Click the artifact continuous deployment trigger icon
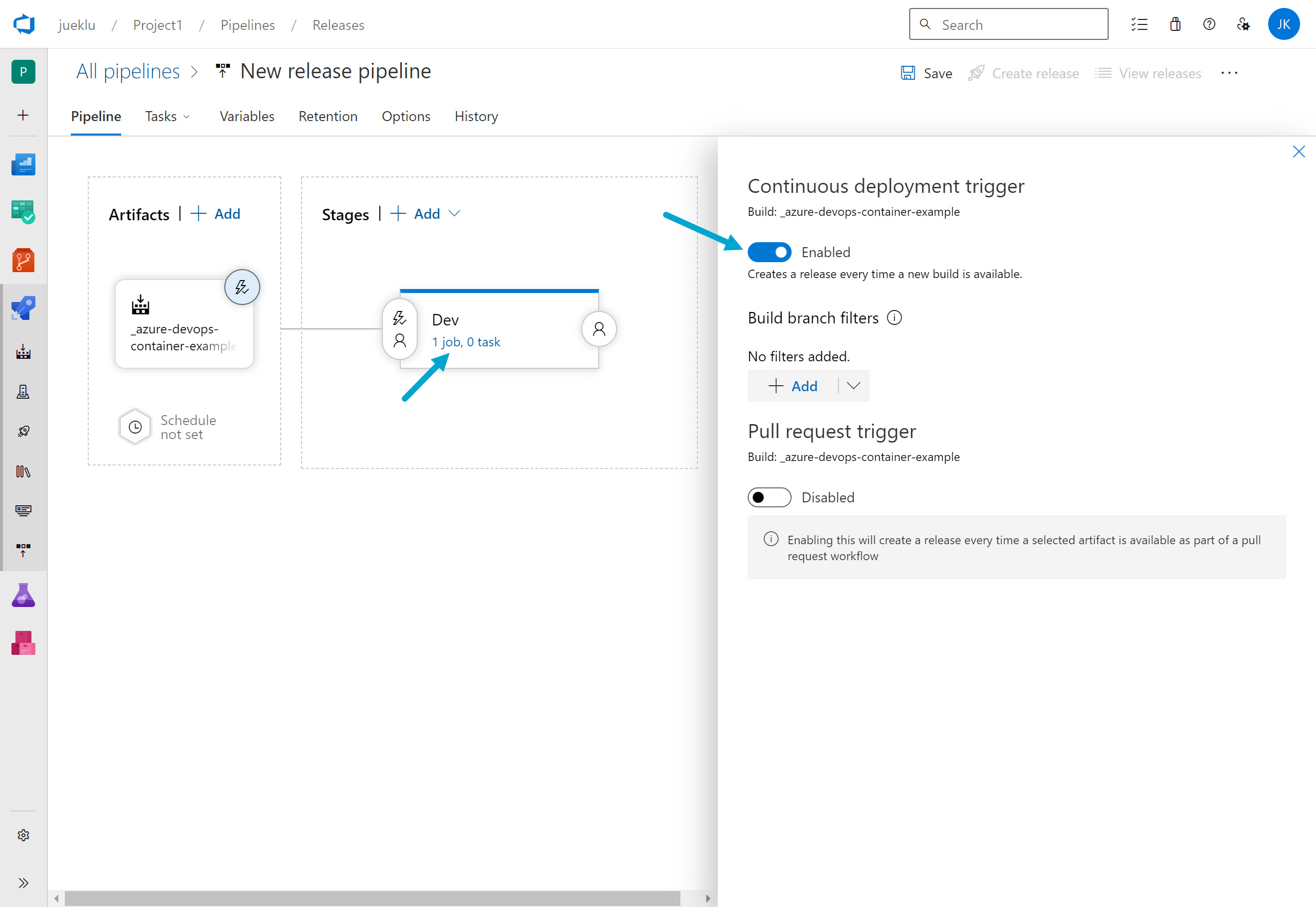 (242, 287)
